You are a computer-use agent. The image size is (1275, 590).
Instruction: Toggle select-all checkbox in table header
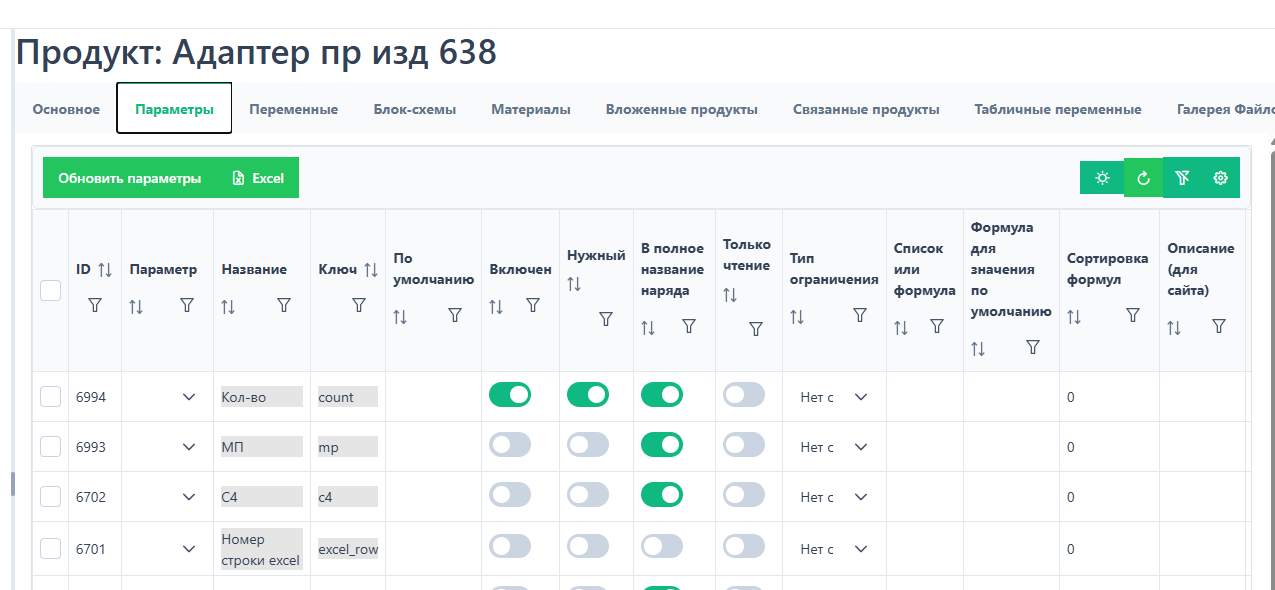tap(51, 290)
